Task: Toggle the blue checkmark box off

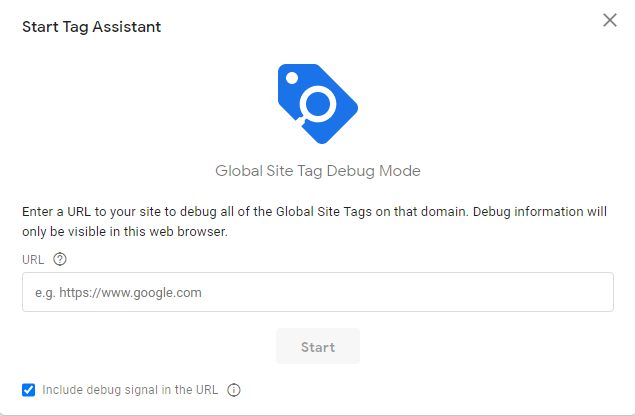Action: (x=28, y=390)
